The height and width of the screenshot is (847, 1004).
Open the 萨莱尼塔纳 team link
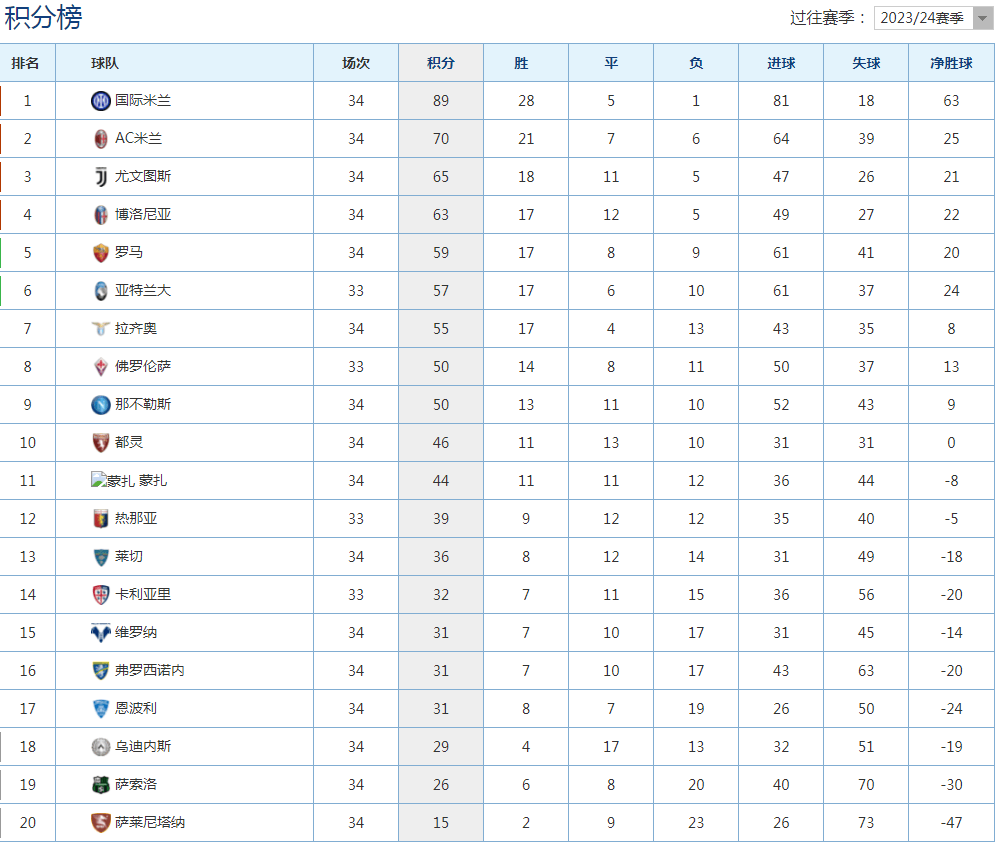pyautogui.click(x=150, y=823)
